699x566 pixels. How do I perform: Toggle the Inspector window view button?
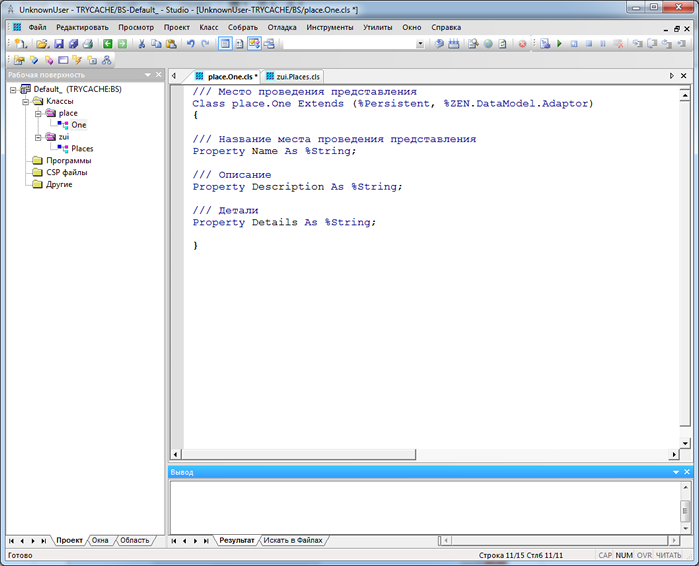[240, 44]
